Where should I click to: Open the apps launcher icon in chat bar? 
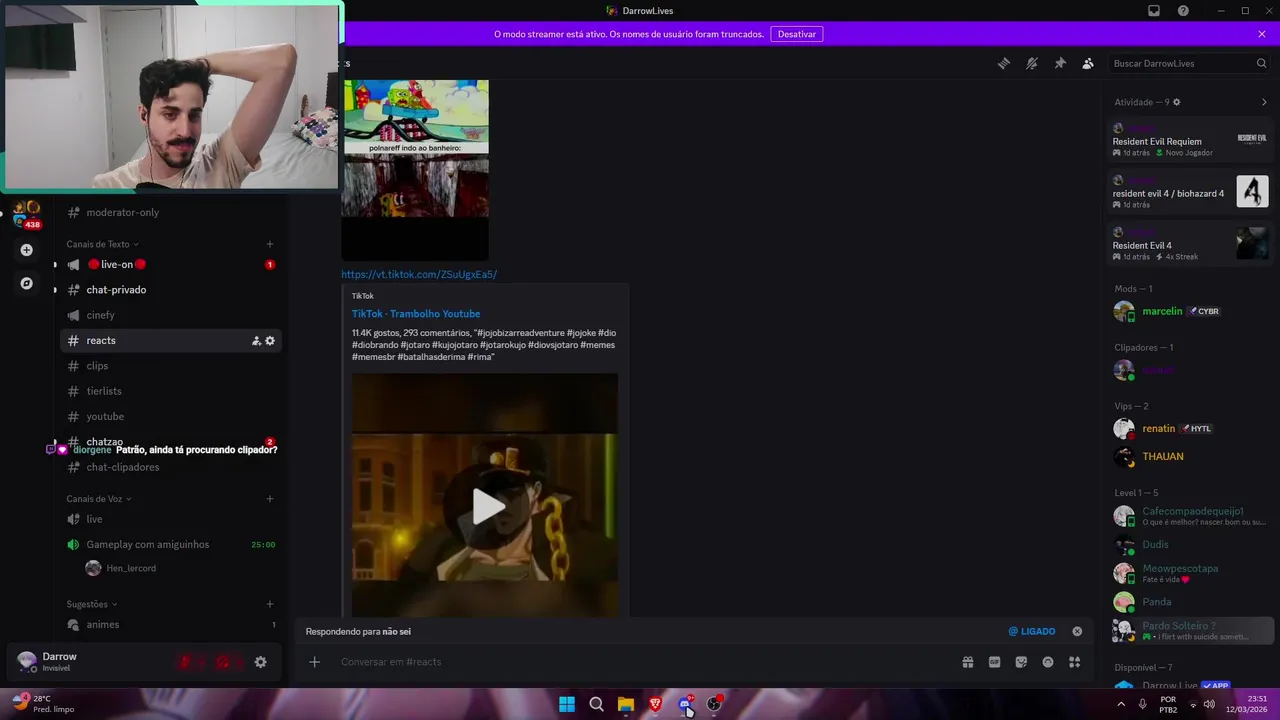pyautogui.click(x=1075, y=662)
